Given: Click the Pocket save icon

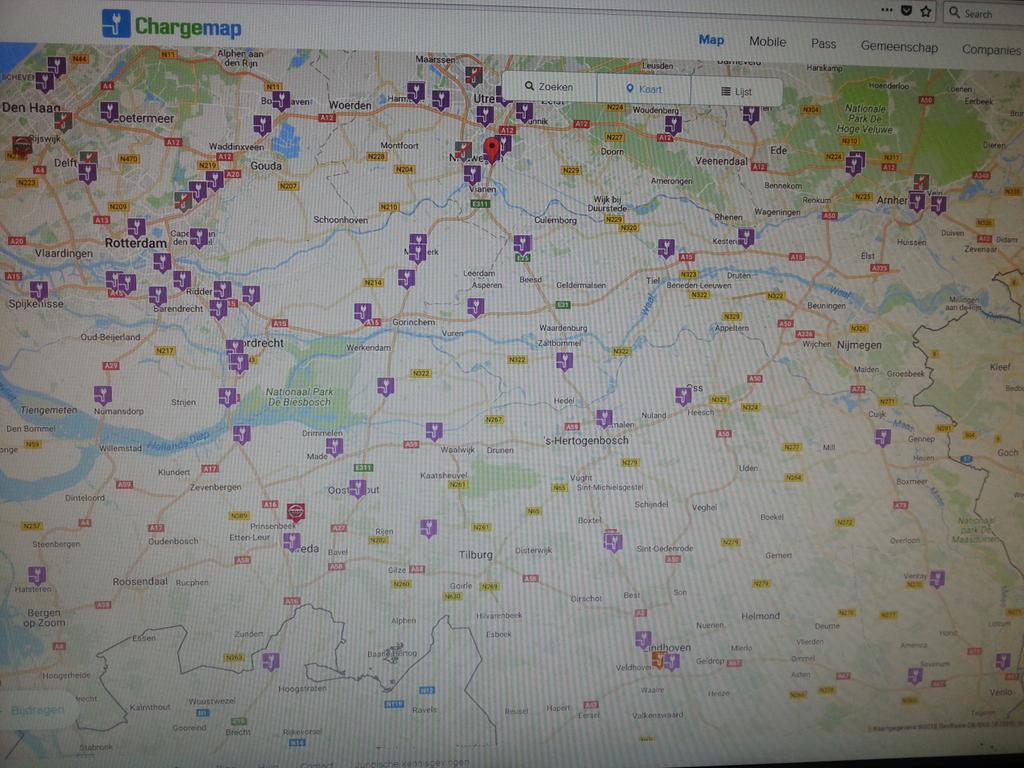Looking at the screenshot, I should coord(906,10).
